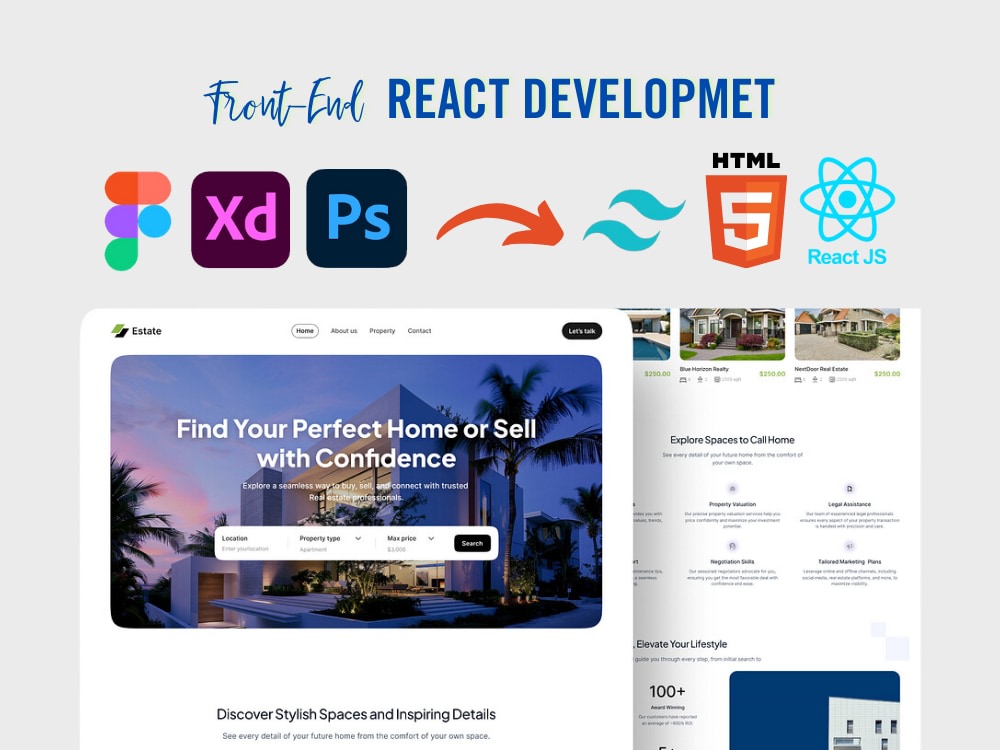Expand the Property type dropdown

click(x=330, y=543)
